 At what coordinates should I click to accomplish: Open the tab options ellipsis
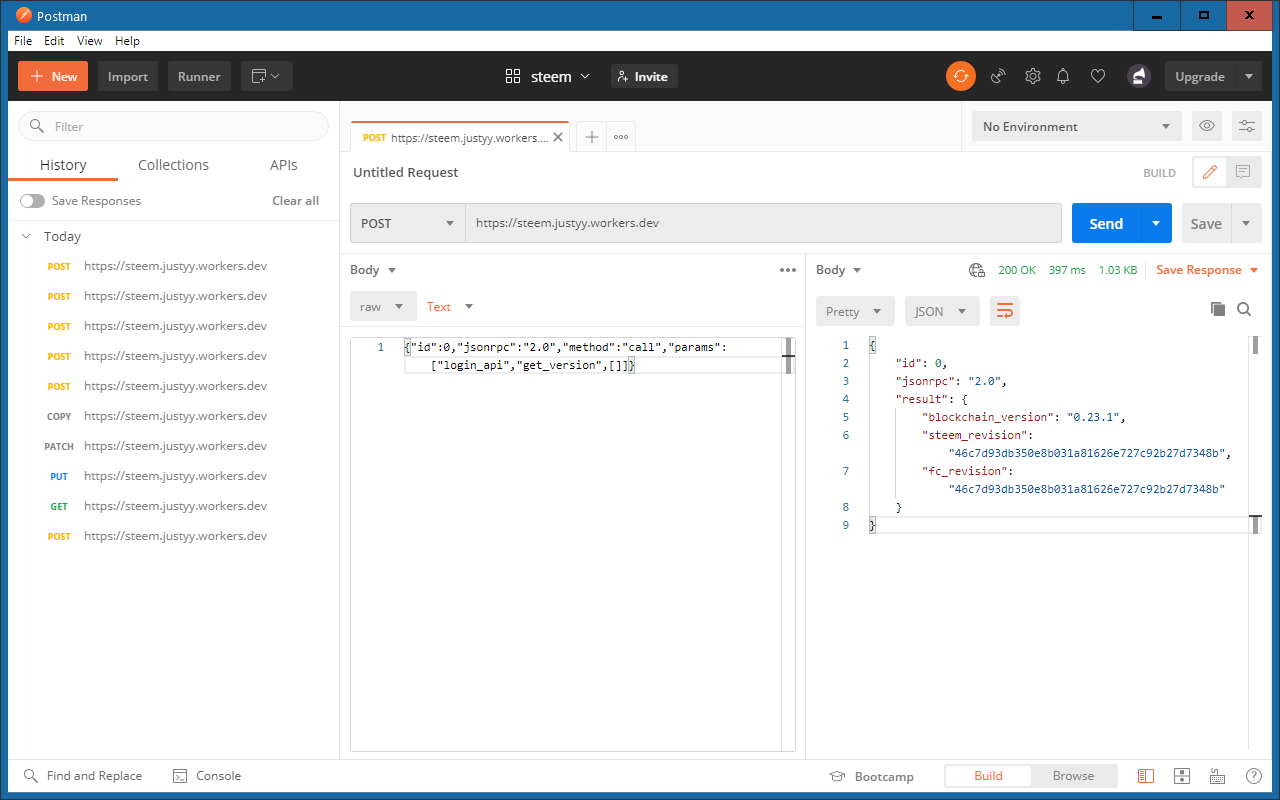click(x=621, y=137)
